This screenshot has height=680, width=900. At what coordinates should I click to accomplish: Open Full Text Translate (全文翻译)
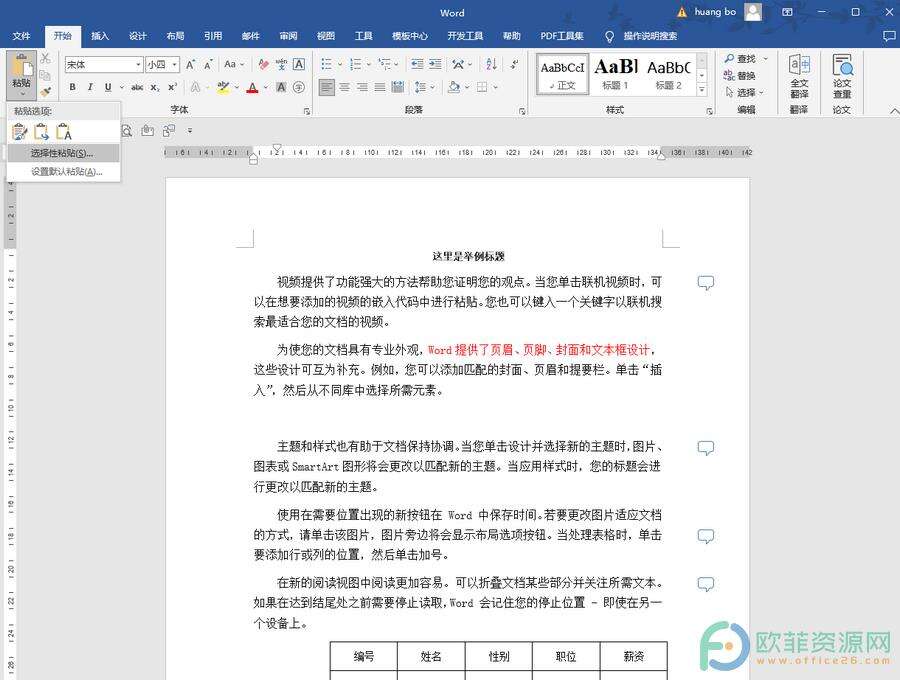(x=799, y=77)
